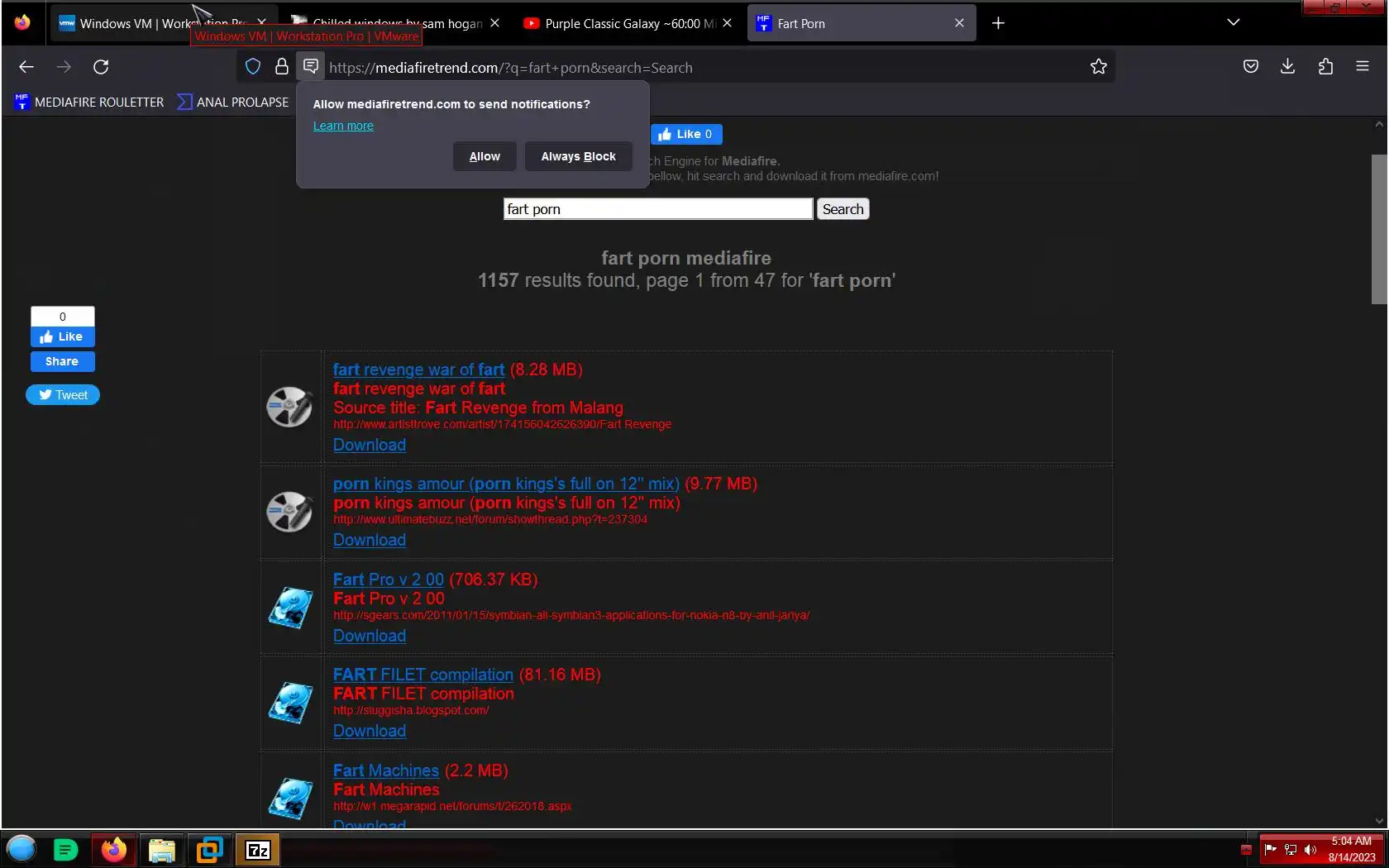1389x868 pixels.
Task: Click disc icon beside fart revenge result
Action: click(289, 407)
